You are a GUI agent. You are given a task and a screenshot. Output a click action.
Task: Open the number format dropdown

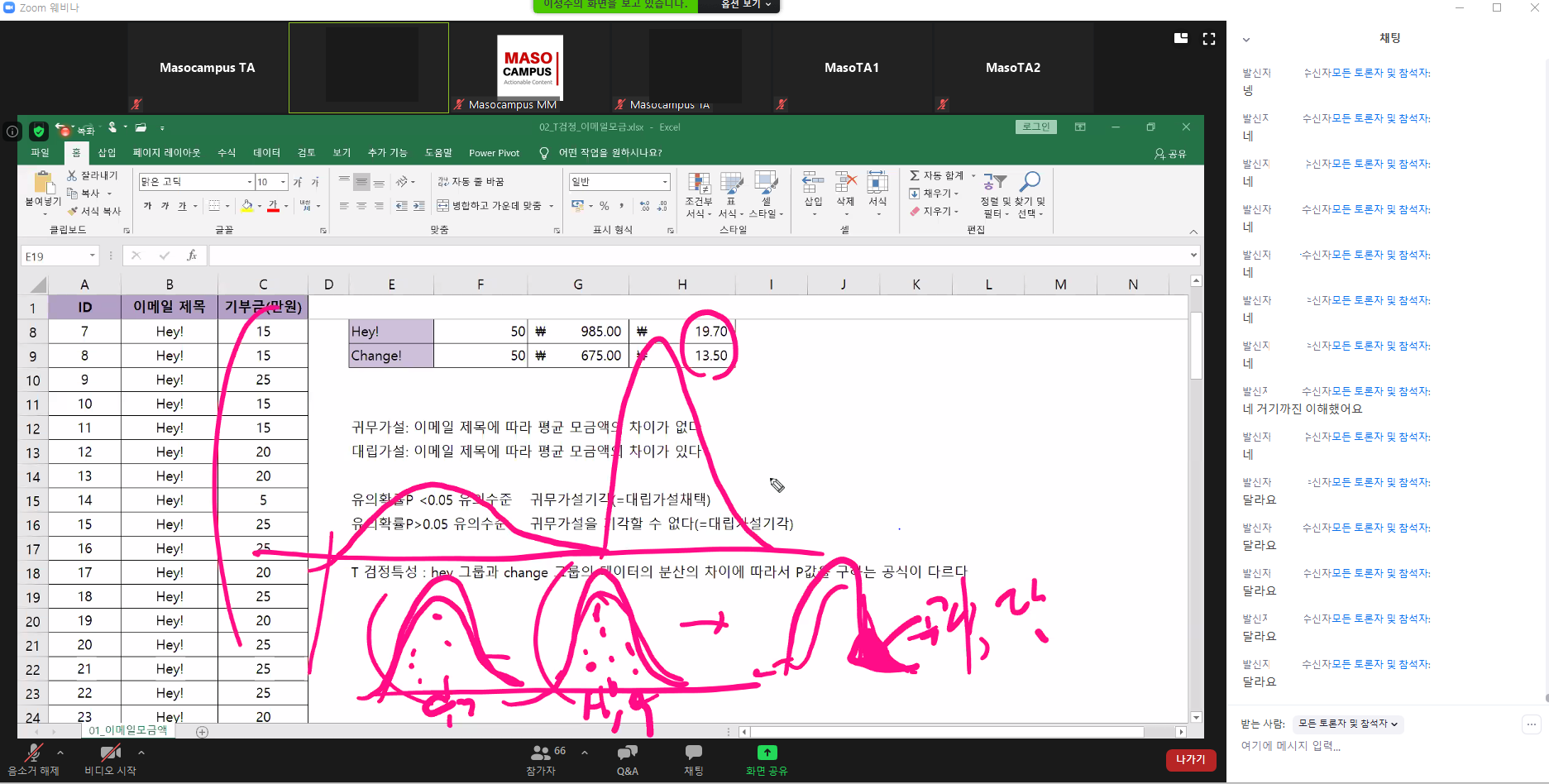coord(665,182)
